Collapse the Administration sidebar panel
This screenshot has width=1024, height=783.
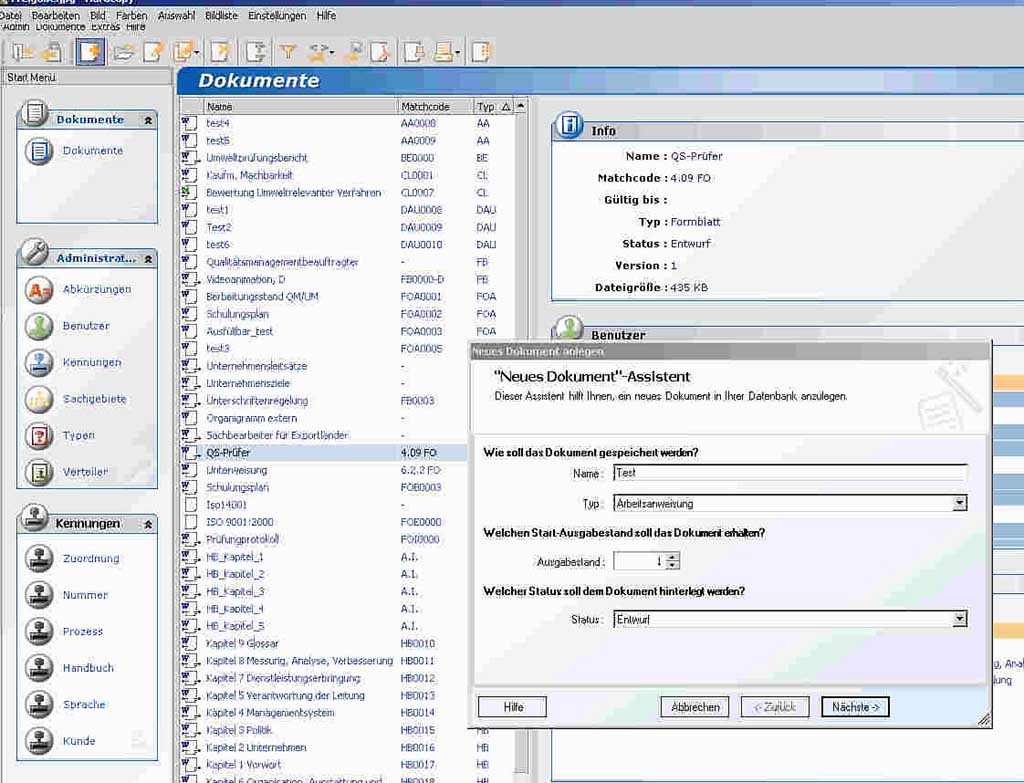(148, 259)
